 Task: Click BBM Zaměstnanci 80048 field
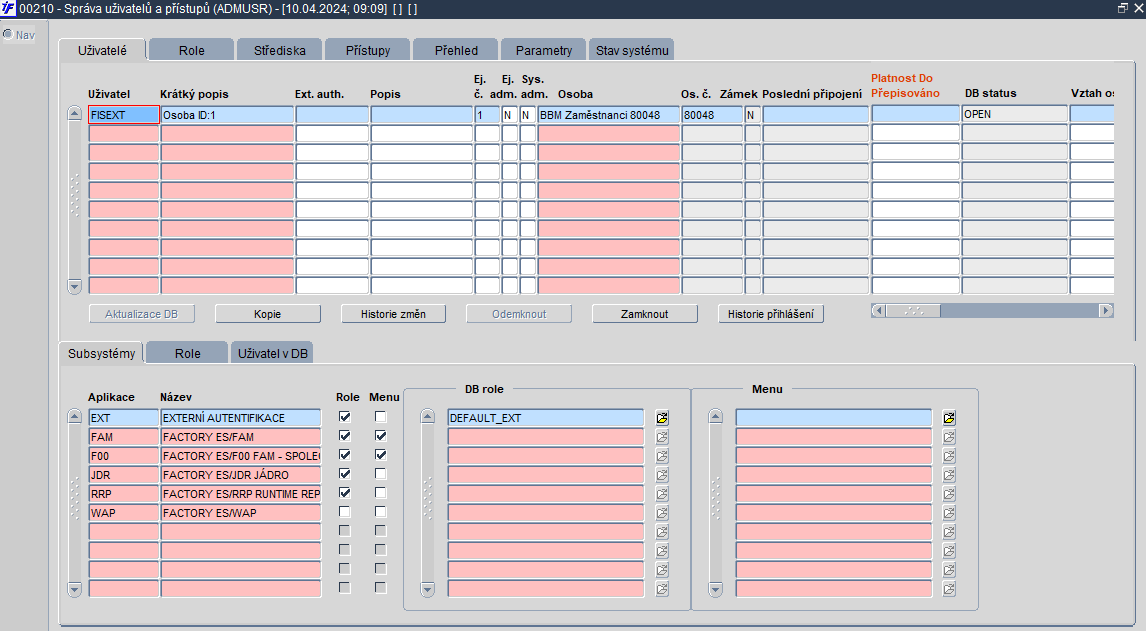tap(609, 115)
